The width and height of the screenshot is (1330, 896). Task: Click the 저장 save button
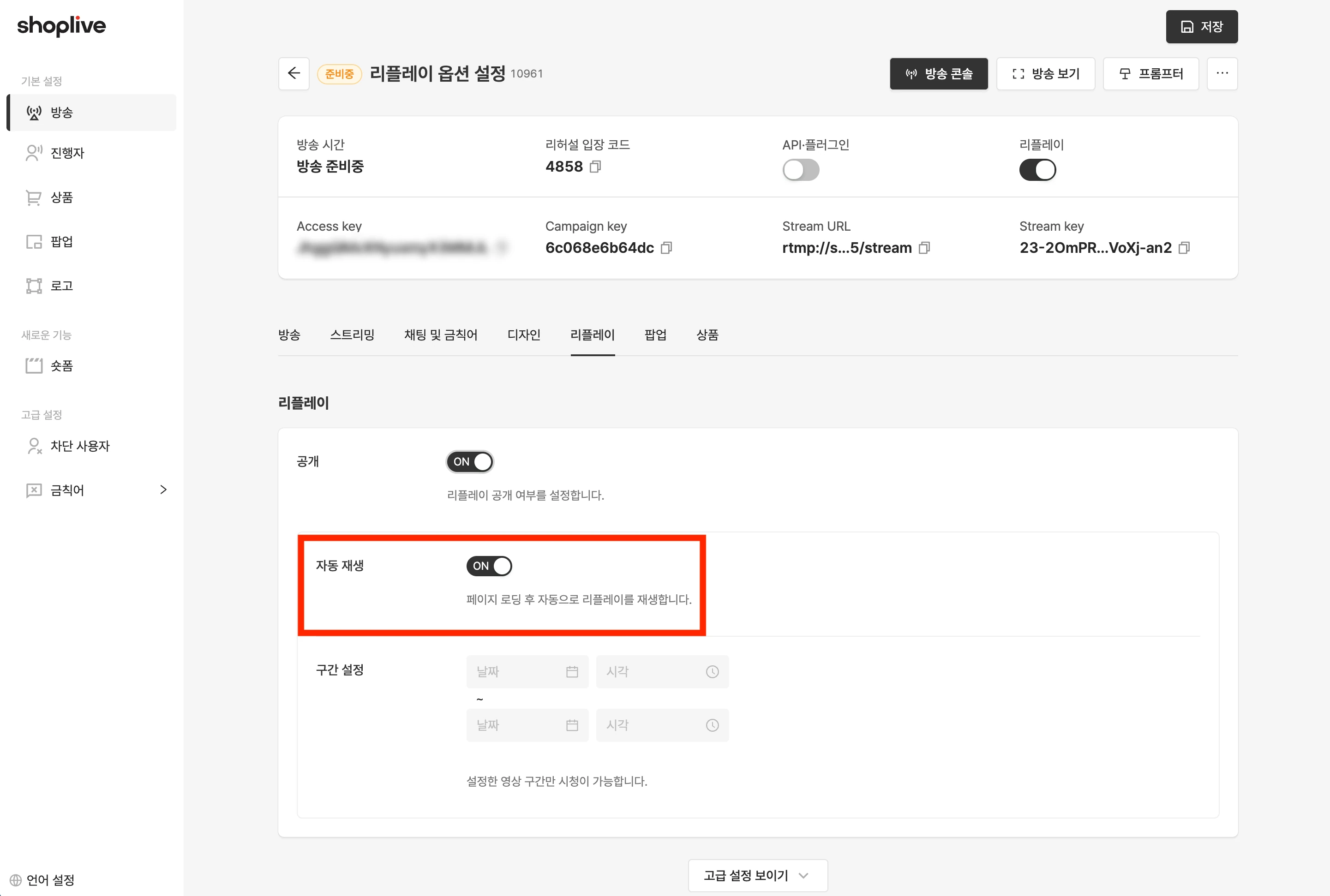click(1202, 26)
